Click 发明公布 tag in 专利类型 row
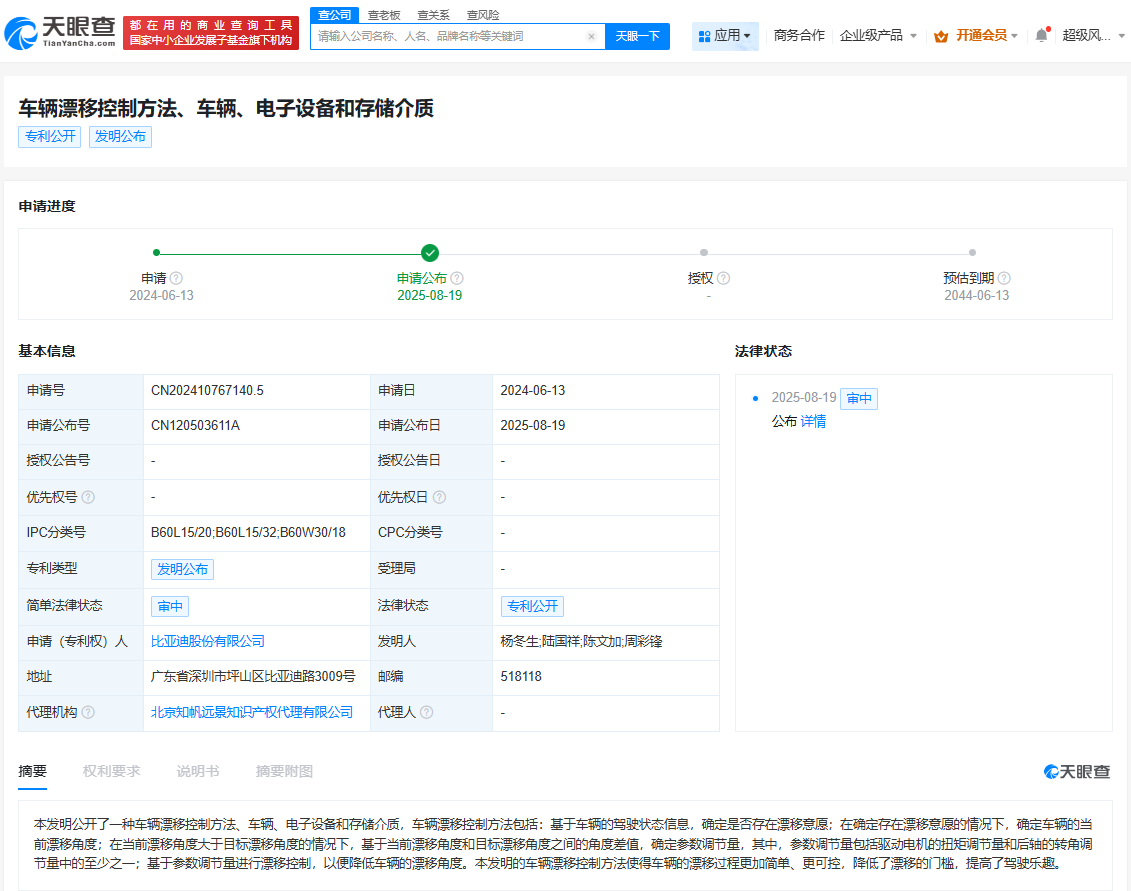This screenshot has width=1131, height=891. tap(182, 569)
